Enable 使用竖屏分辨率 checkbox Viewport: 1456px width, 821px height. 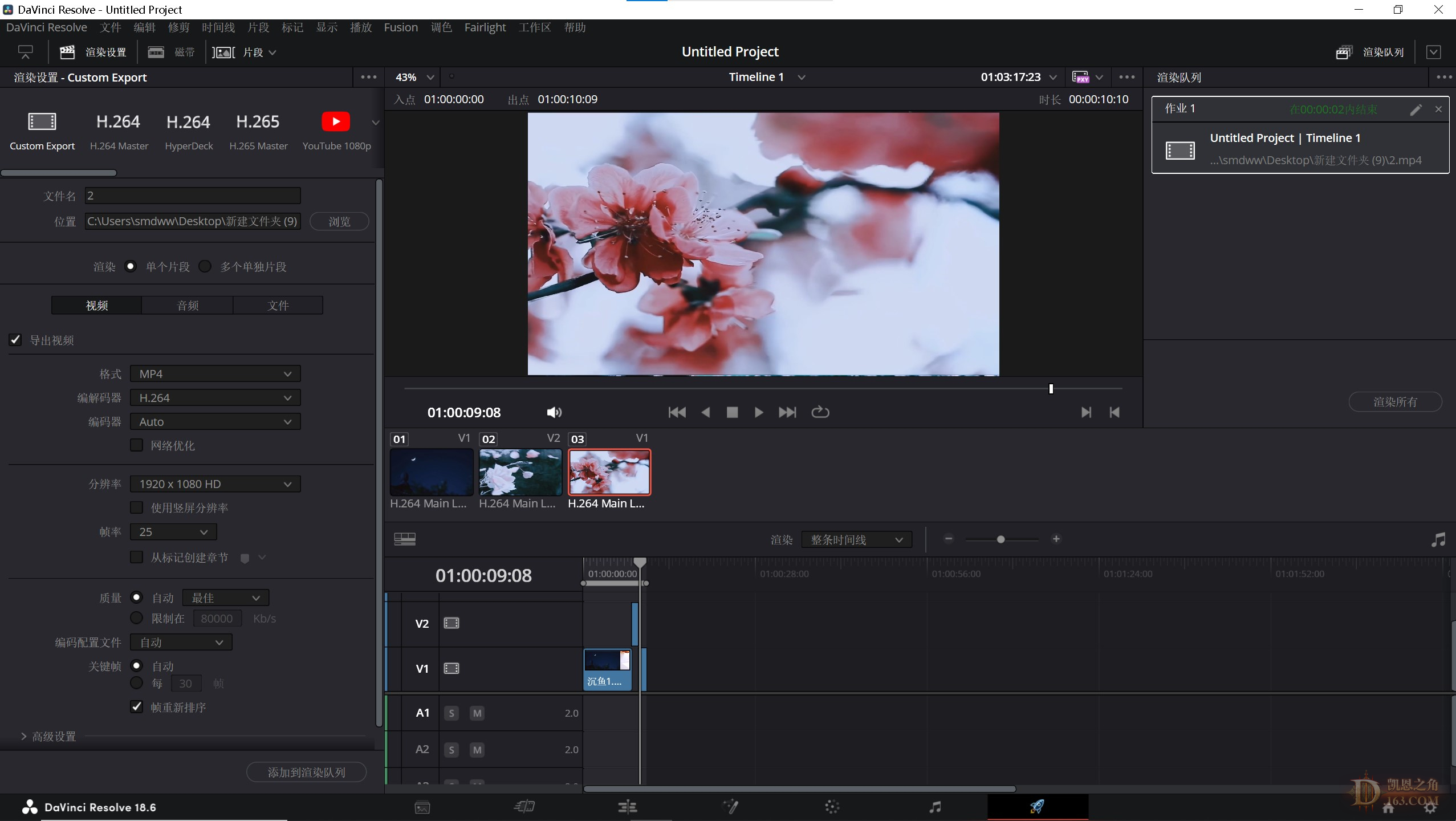coord(136,507)
